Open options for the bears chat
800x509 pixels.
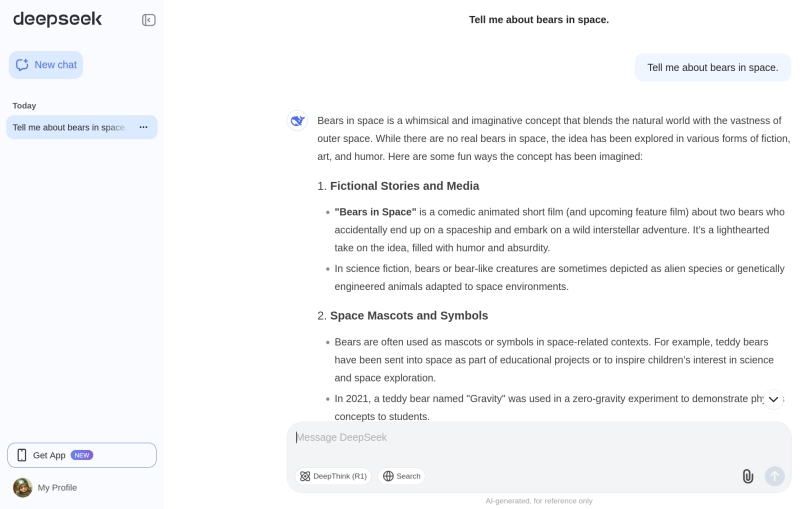click(x=143, y=127)
